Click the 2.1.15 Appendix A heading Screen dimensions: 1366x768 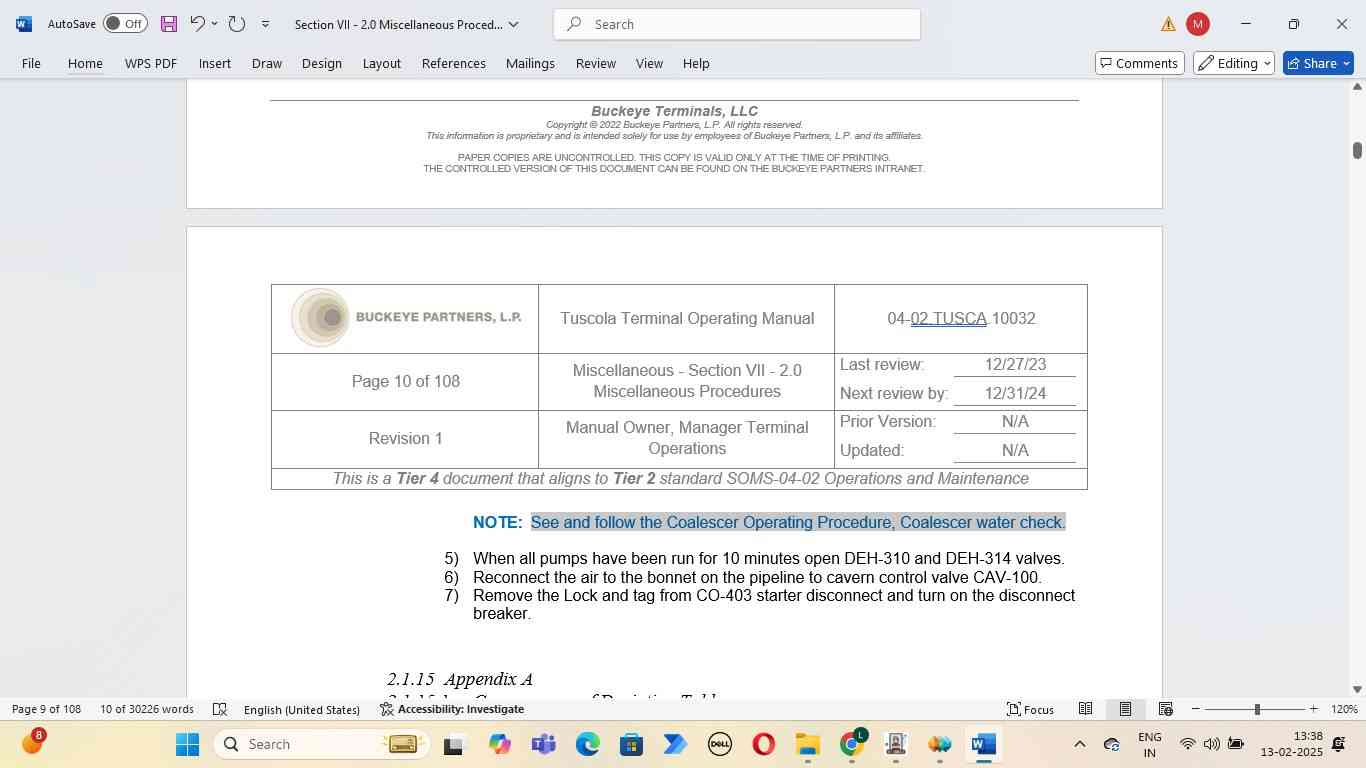(460, 679)
